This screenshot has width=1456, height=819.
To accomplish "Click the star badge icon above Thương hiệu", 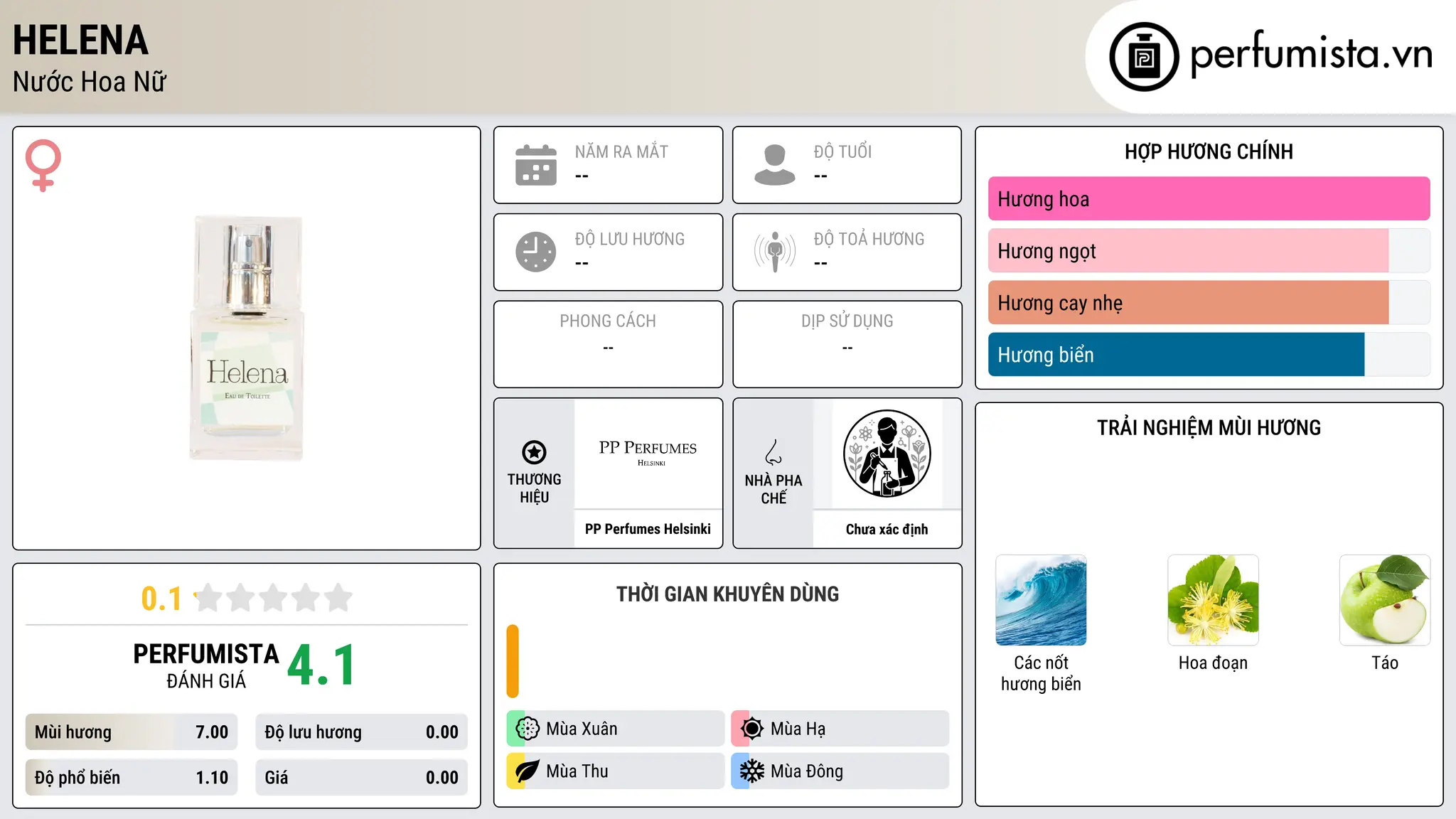I will [534, 452].
